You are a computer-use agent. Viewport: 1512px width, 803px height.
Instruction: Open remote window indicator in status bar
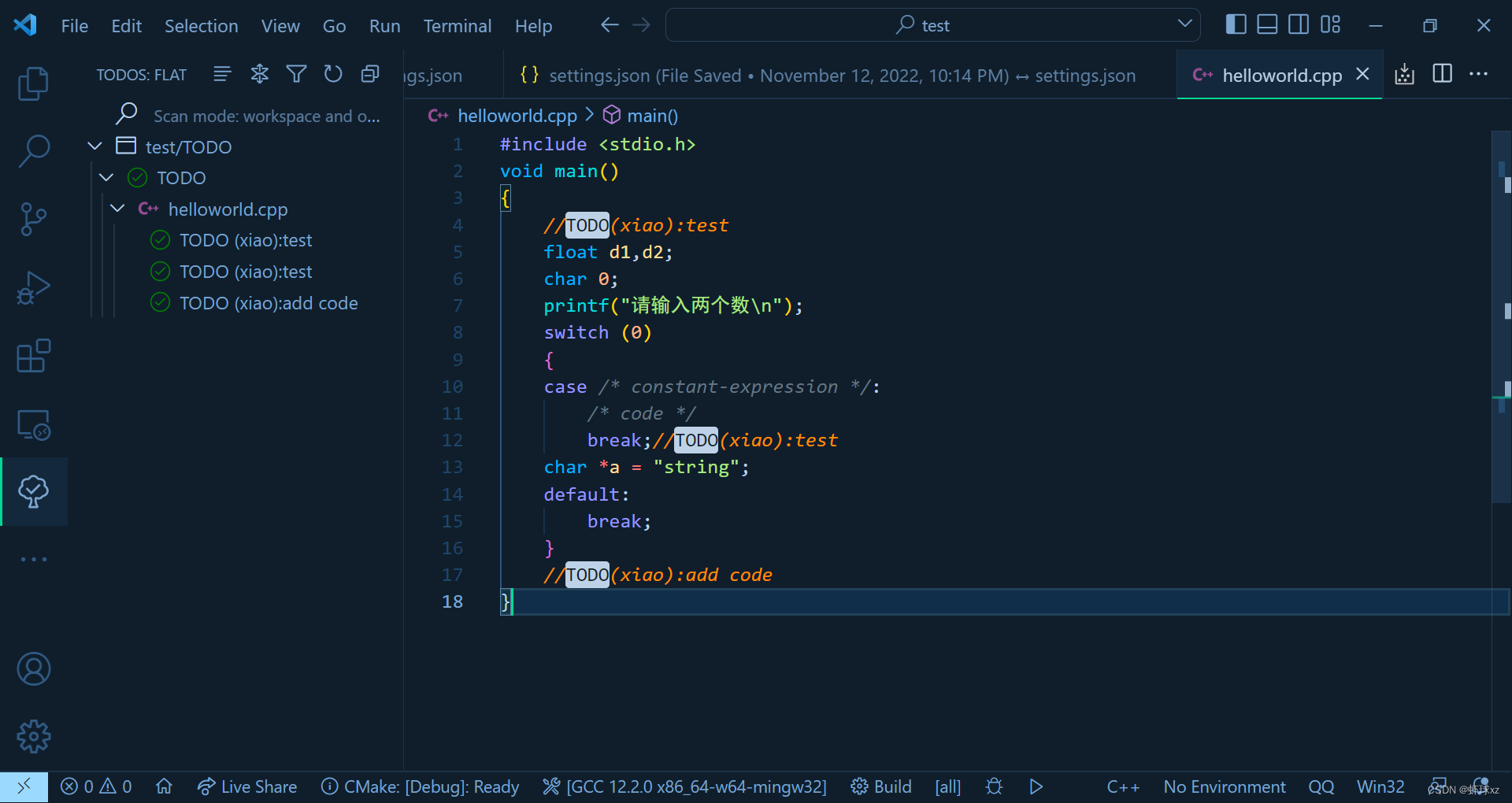[24, 786]
